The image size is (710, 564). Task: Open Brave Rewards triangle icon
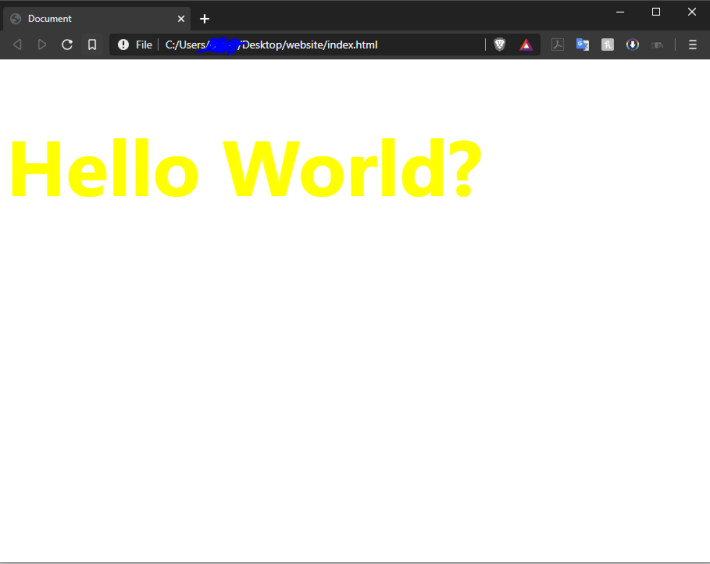[x=526, y=44]
